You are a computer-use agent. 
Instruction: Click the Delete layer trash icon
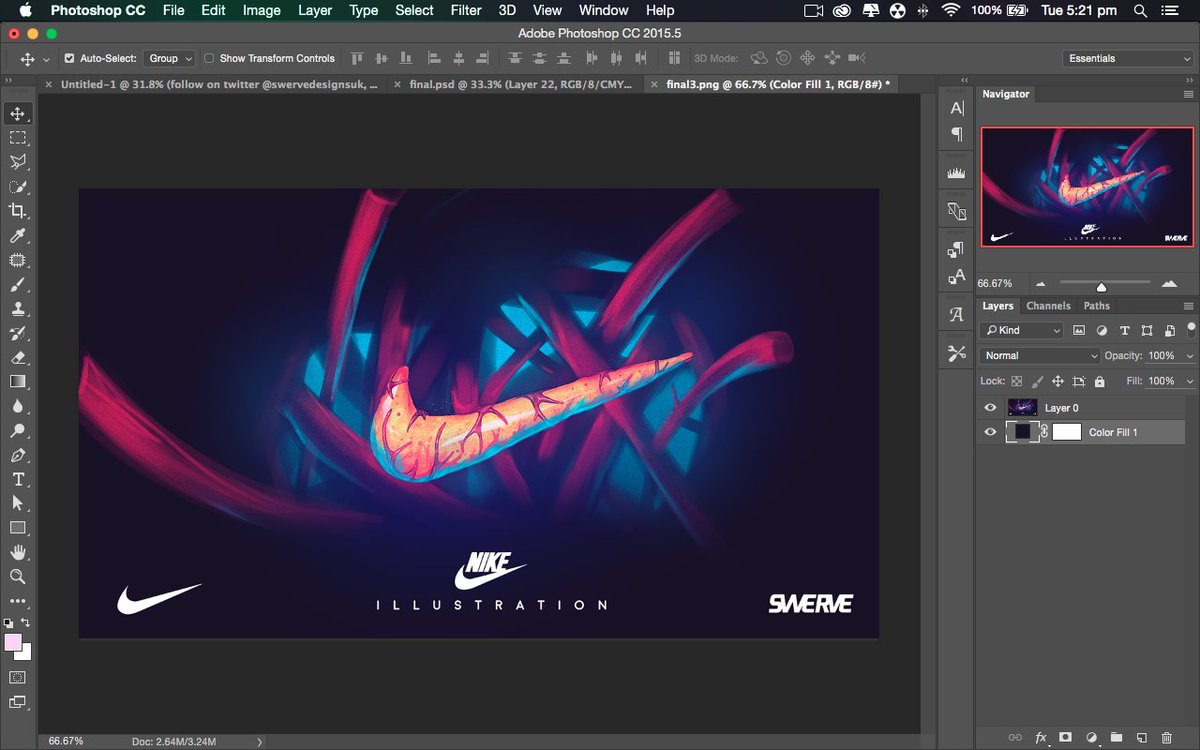1165,737
